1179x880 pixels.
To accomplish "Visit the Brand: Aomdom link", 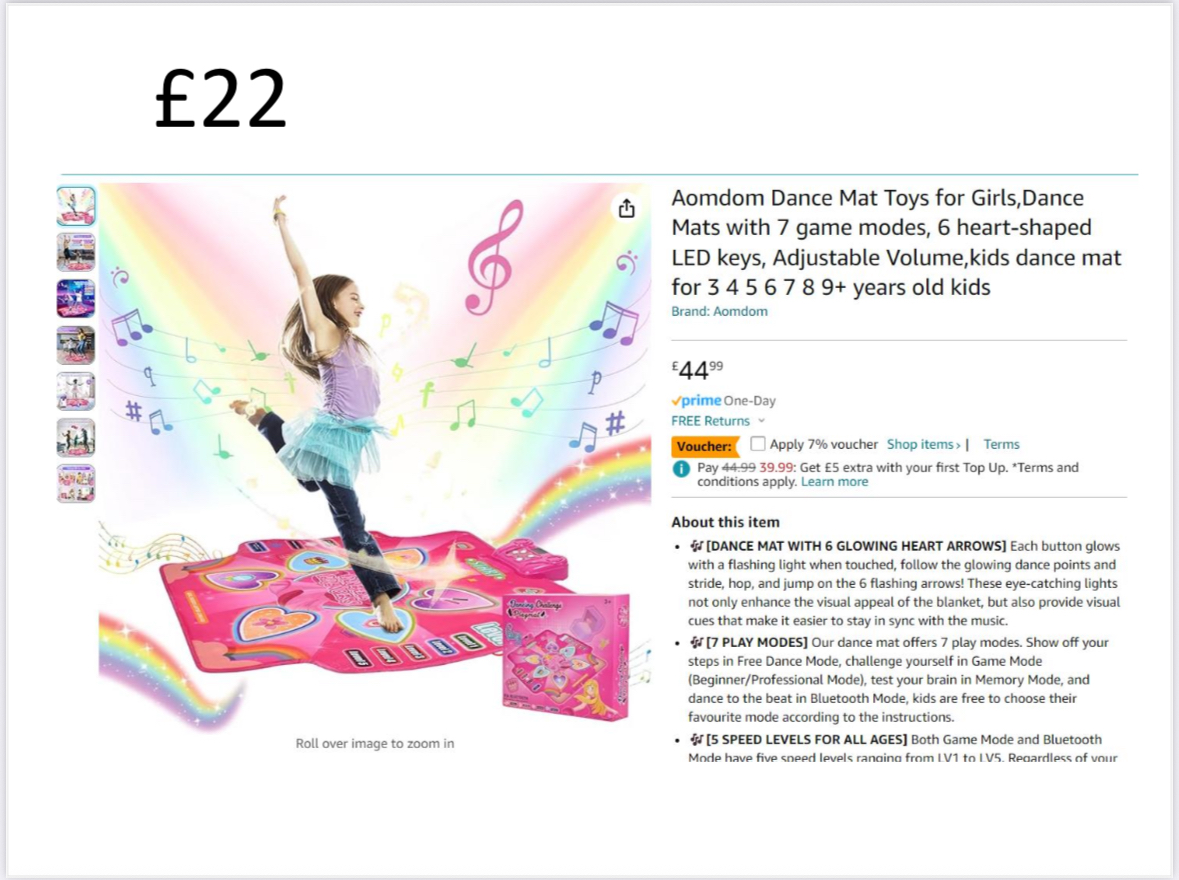I will pyautogui.click(x=719, y=311).
